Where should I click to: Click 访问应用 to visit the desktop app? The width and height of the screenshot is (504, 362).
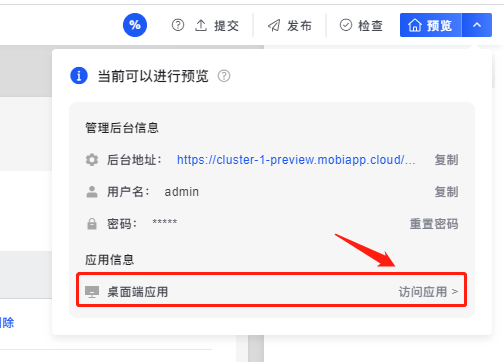point(428,292)
